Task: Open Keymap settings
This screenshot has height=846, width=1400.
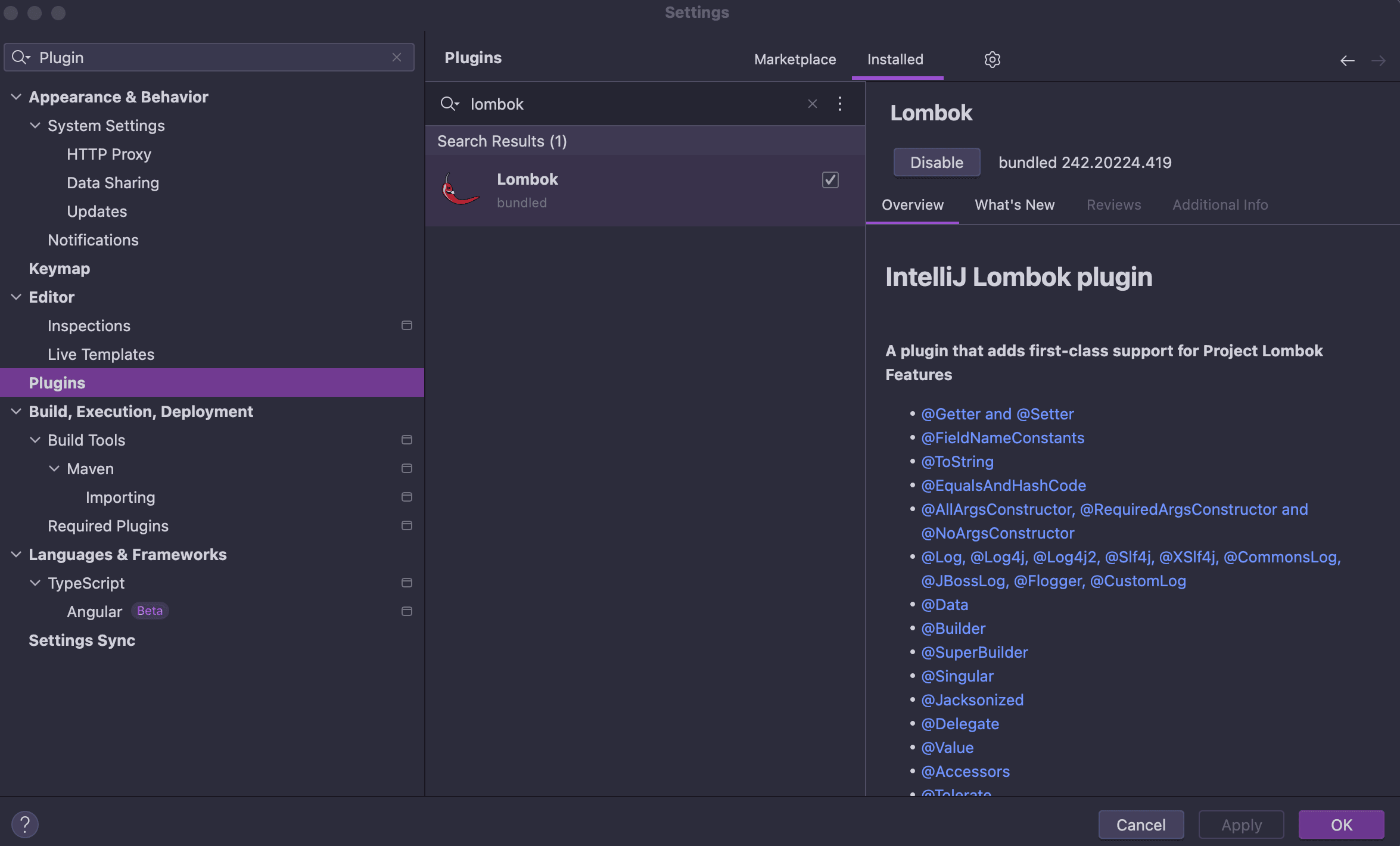Action: 60,268
